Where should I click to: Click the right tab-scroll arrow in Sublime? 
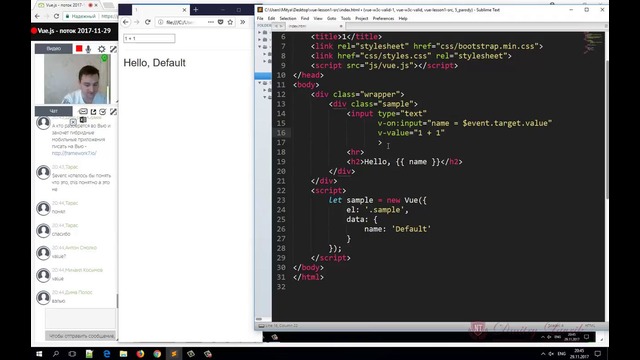click(281, 26)
